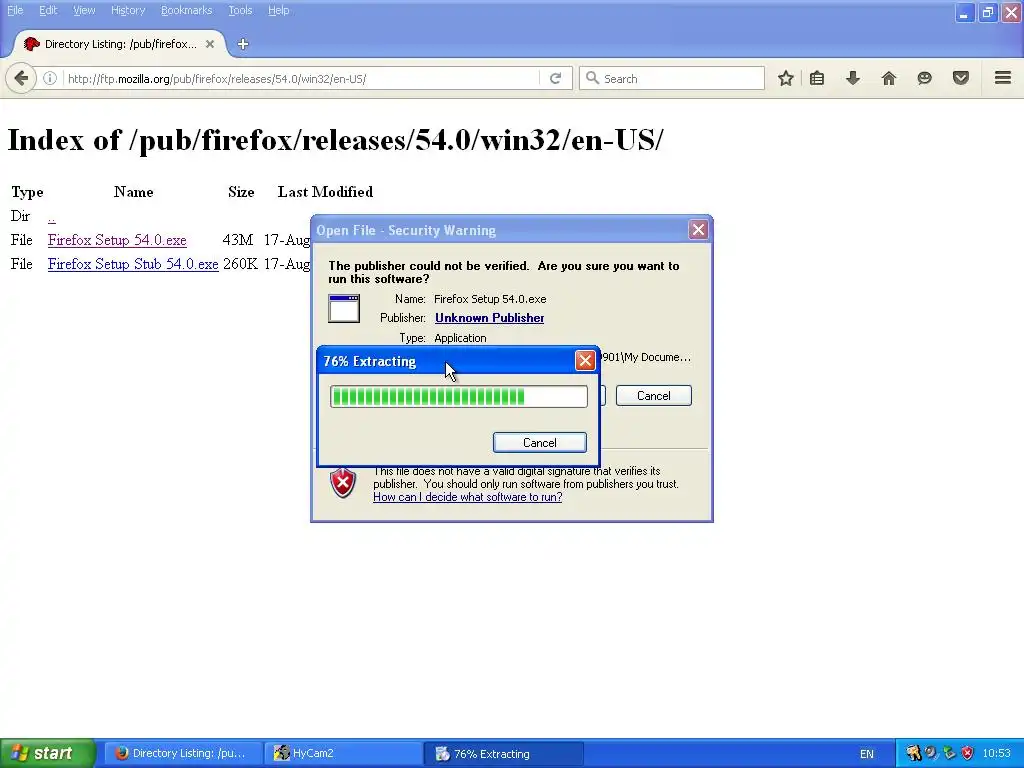Screen dimensions: 1024x768
Task: Click the Name column header
Action: (133, 192)
